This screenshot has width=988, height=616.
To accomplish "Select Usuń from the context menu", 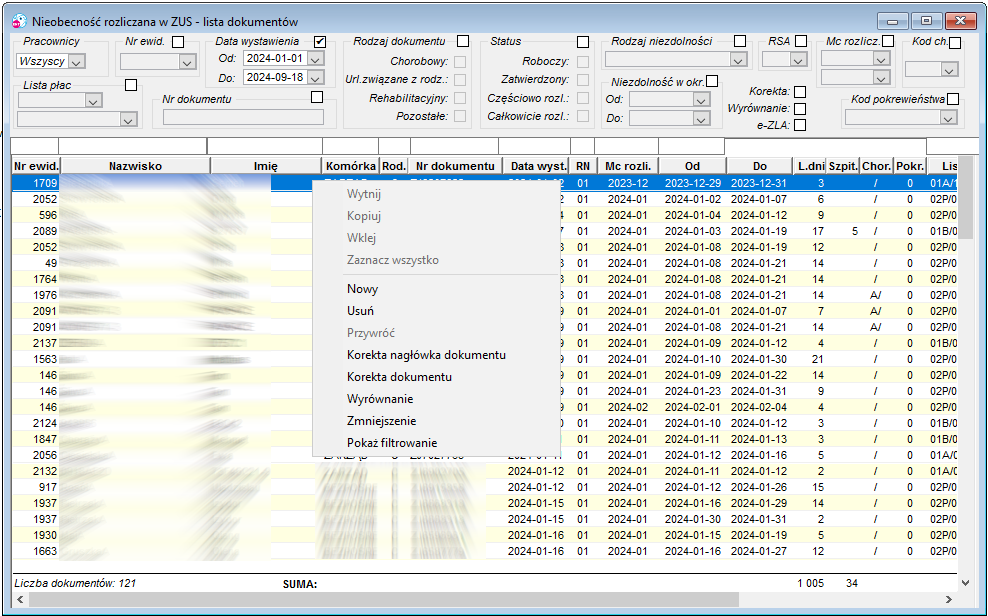I will click(x=360, y=311).
